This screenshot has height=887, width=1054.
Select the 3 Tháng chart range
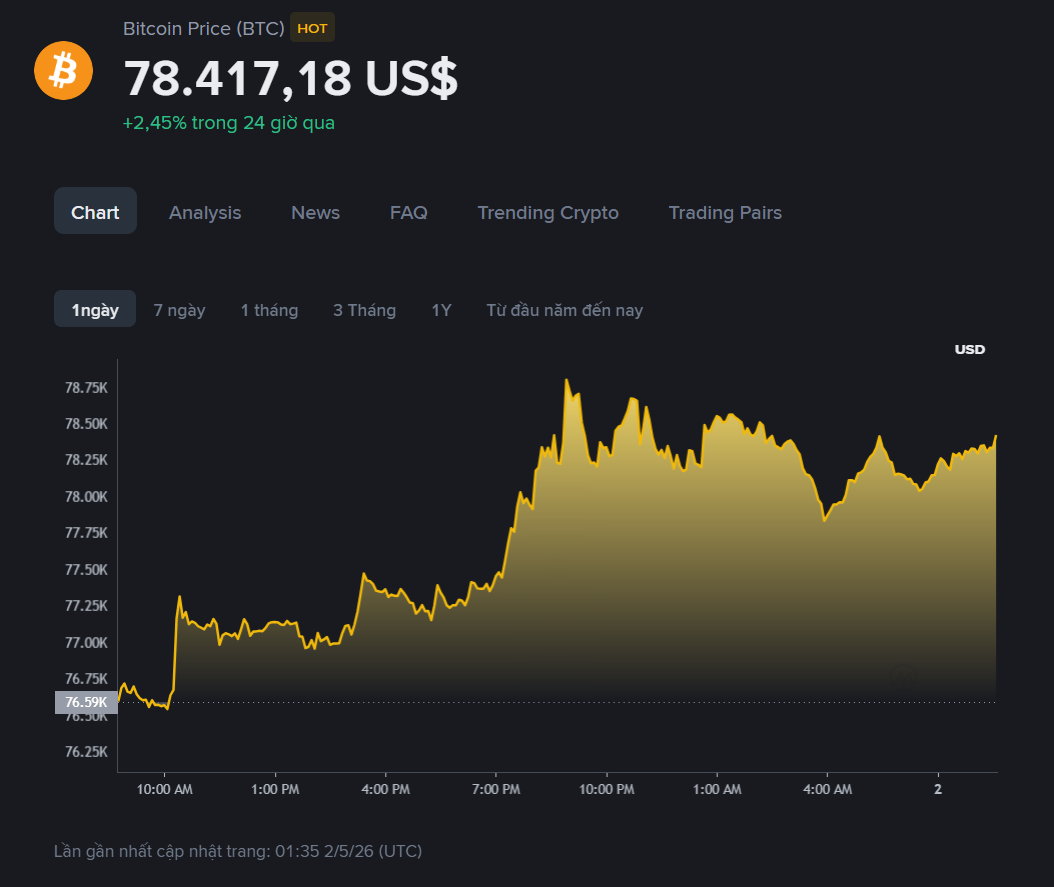(364, 310)
